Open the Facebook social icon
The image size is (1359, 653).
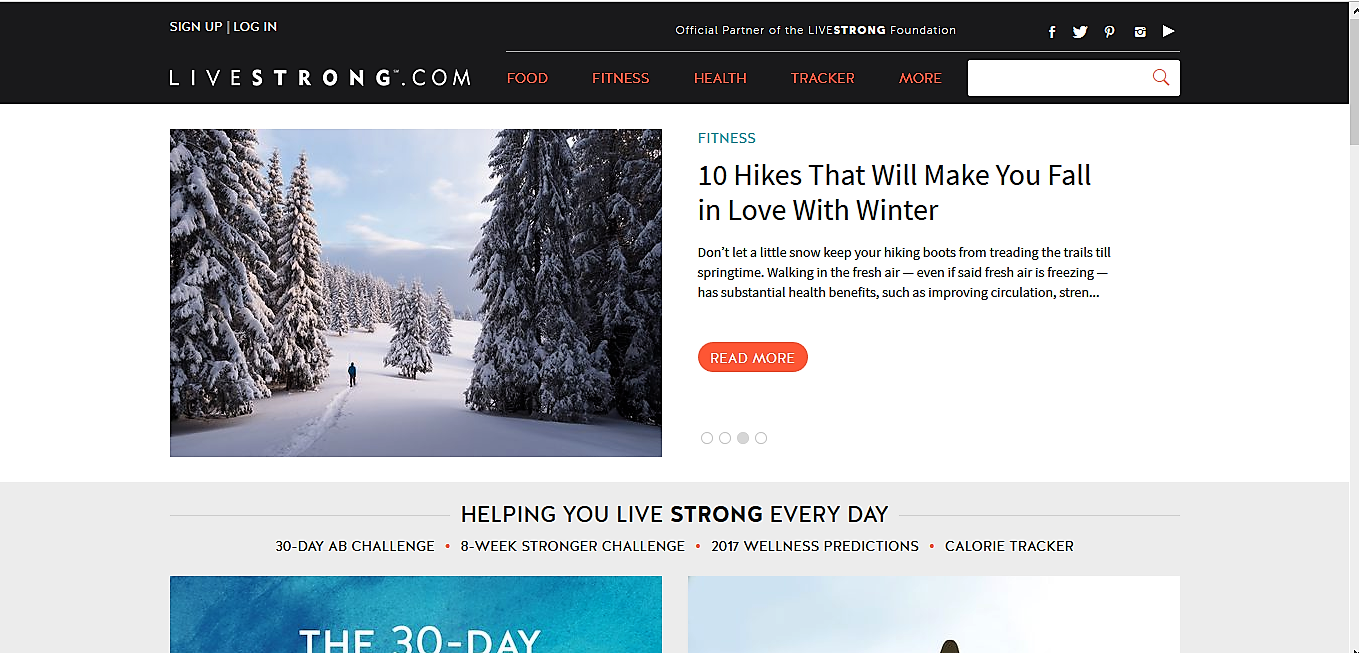point(1052,32)
